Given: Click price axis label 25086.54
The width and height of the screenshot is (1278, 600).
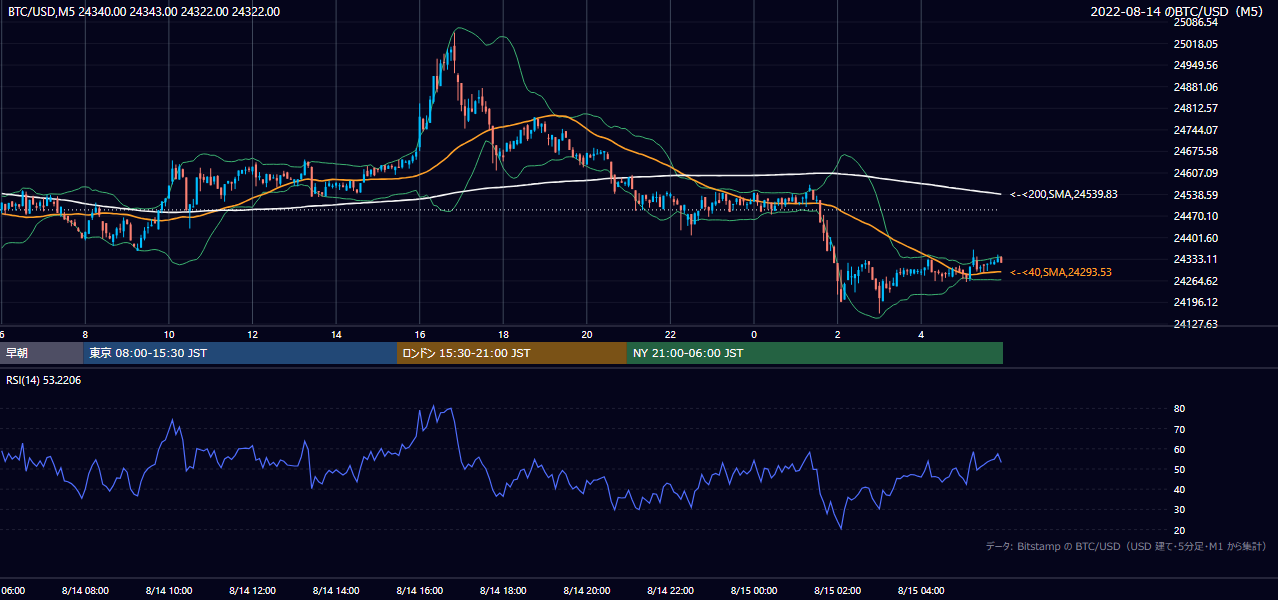Looking at the screenshot, I should coord(1196,22).
